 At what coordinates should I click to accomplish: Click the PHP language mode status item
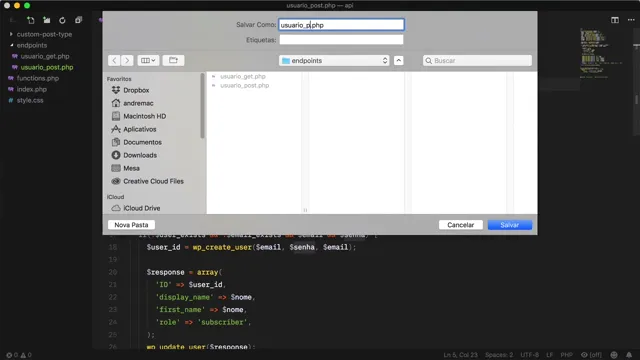click(x=566, y=355)
